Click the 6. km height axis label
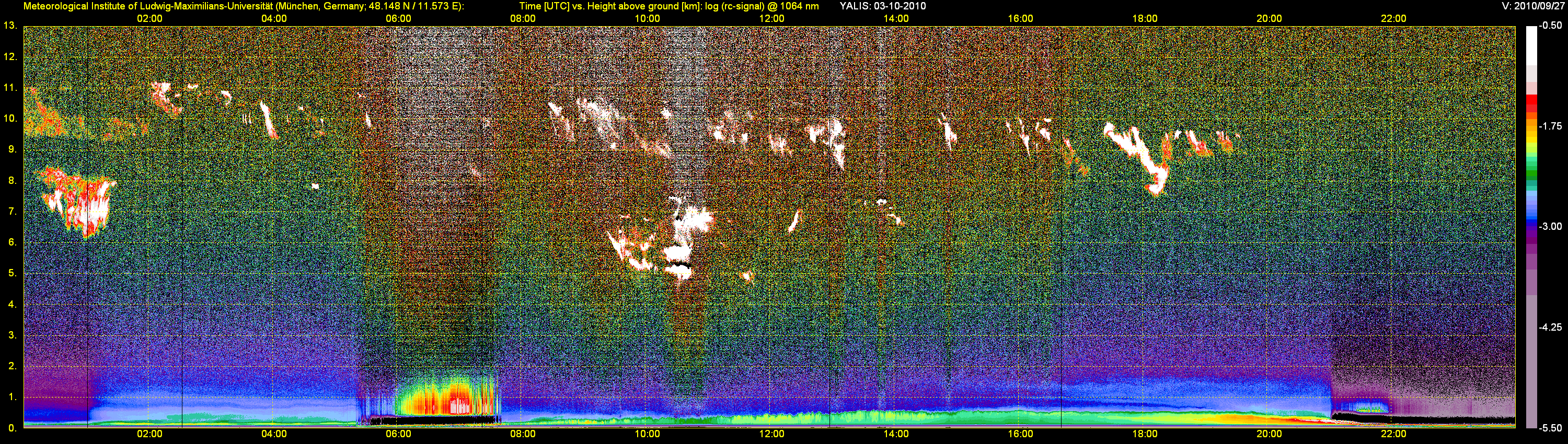 [x=12, y=243]
